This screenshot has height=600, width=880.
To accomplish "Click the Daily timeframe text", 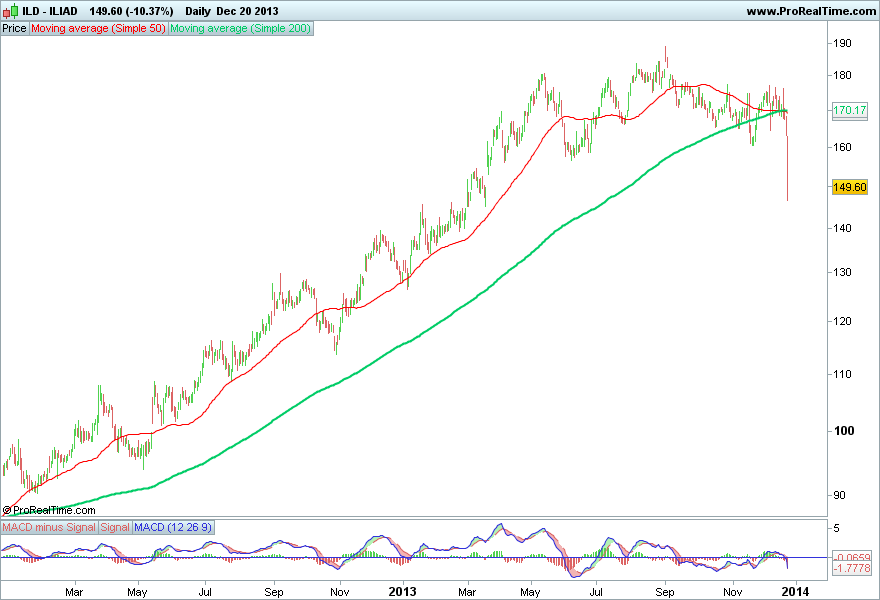I will pos(198,11).
